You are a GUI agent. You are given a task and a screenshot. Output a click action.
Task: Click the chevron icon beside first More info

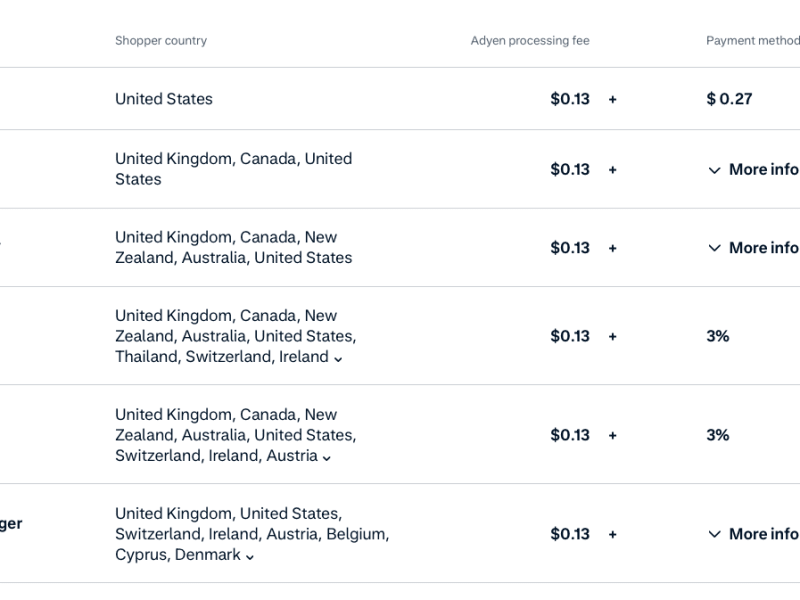coord(714,170)
